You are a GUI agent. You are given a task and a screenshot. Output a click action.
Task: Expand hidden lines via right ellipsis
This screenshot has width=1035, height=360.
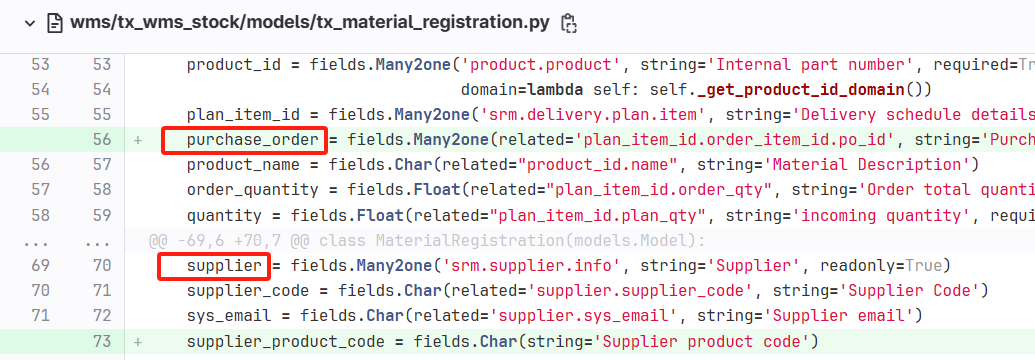coord(98,242)
